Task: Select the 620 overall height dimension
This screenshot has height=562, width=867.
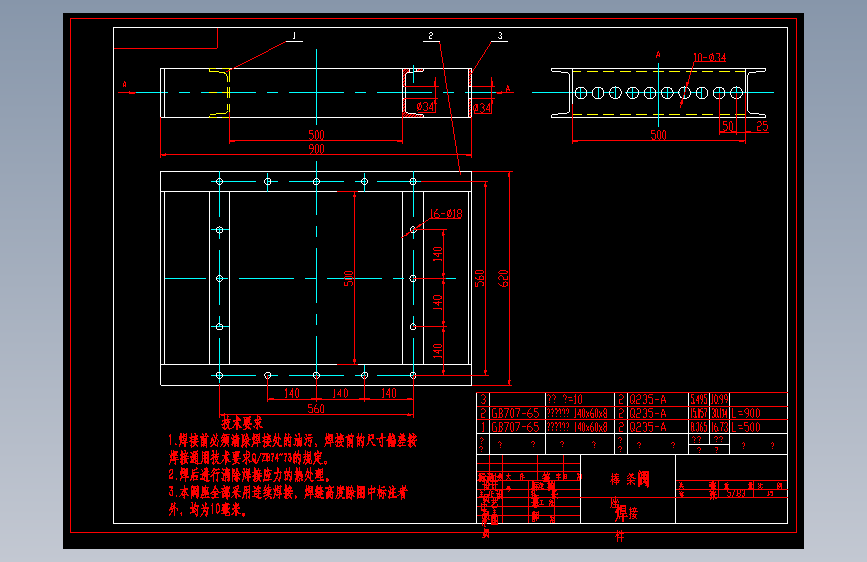Action: click(x=503, y=278)
